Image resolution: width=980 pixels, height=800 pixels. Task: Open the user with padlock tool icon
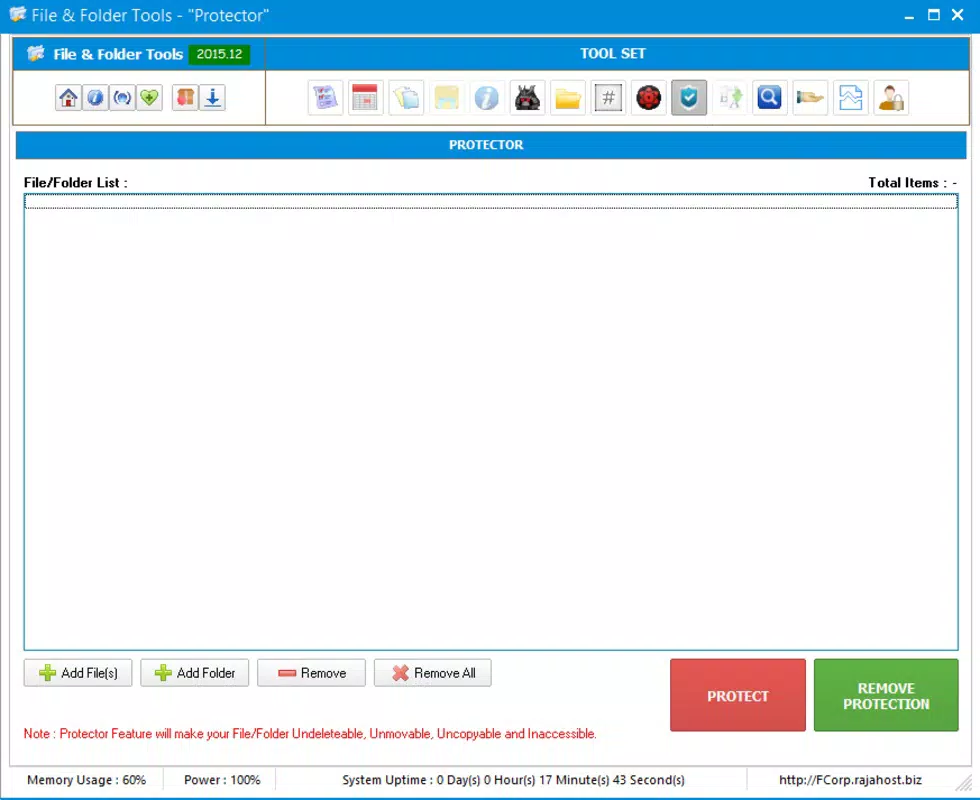coord(891,98)
